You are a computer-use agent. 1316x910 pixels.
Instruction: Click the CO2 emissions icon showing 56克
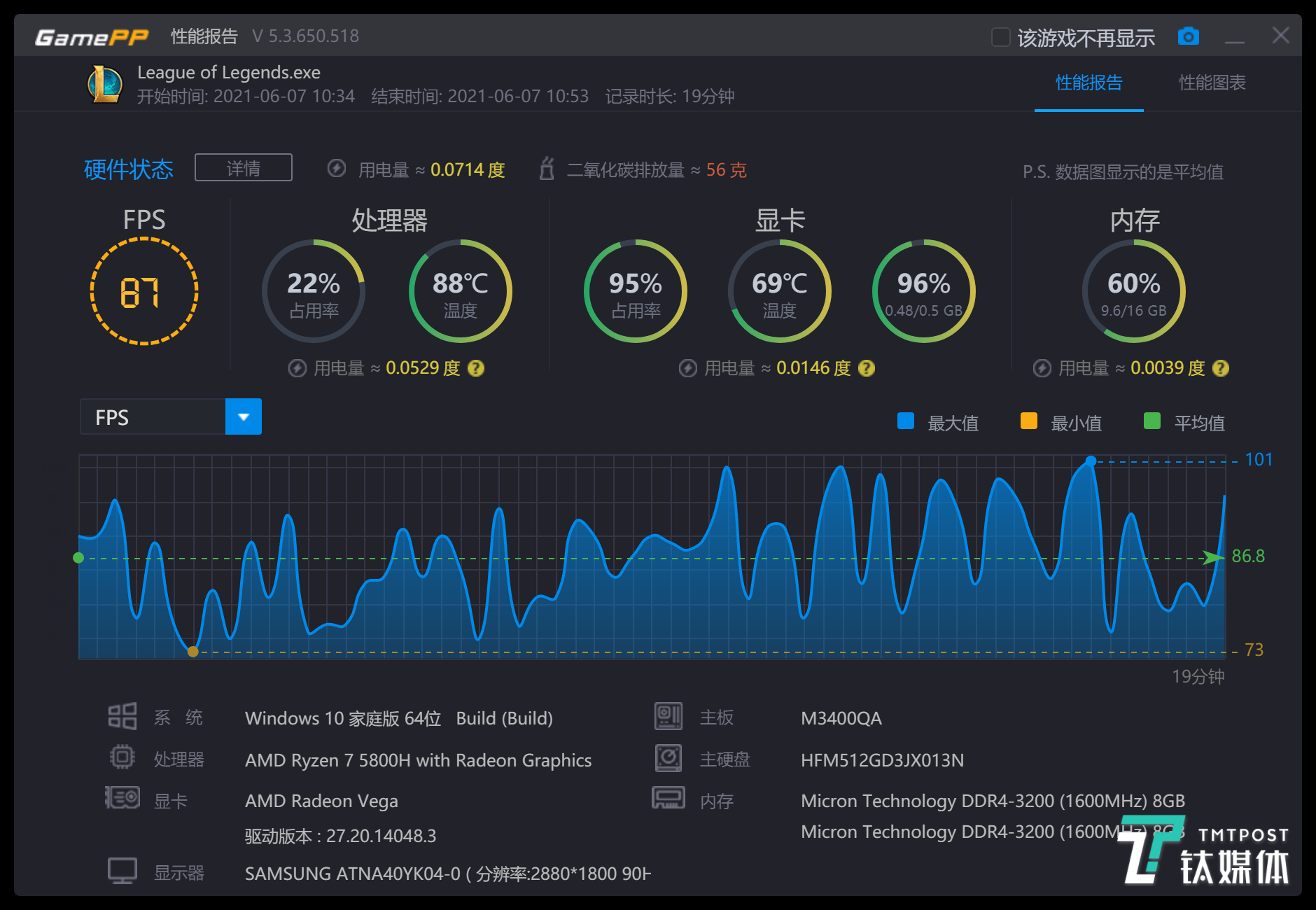click(x=547, y=169)
